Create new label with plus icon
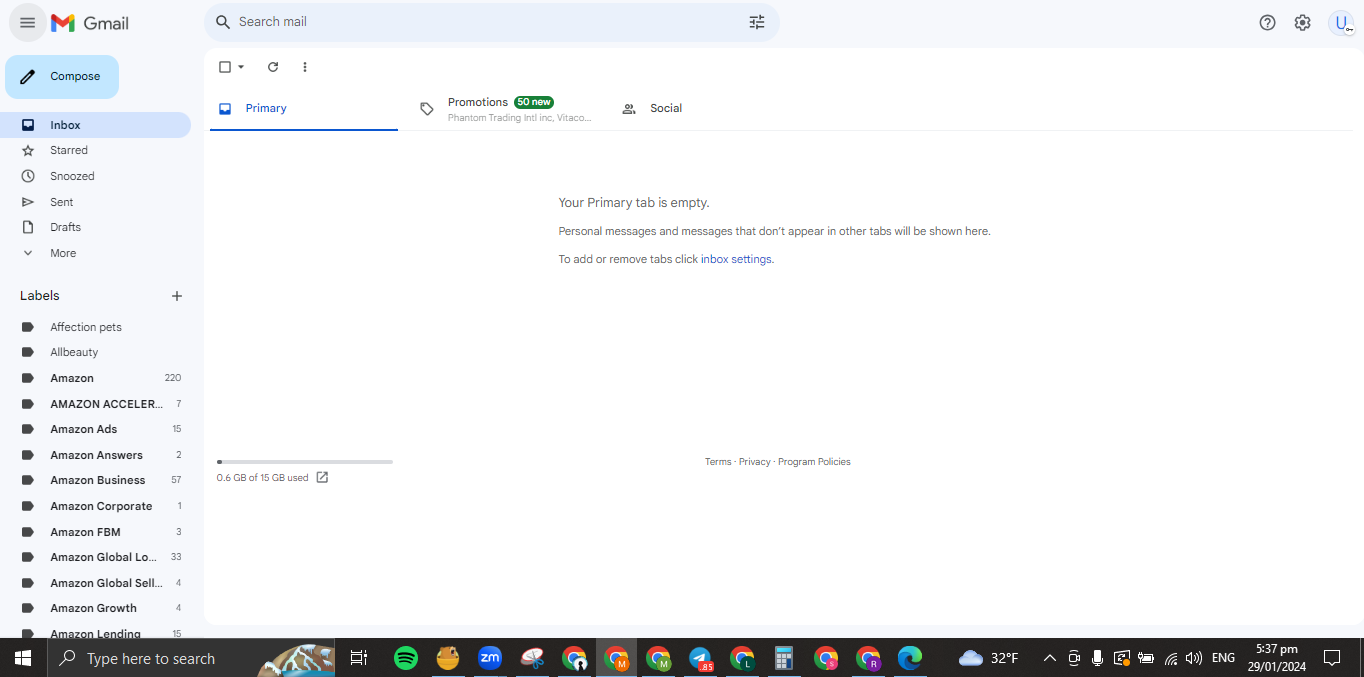Image resolution: width=1364 pixels, height=677 pixels. point(177,296)
